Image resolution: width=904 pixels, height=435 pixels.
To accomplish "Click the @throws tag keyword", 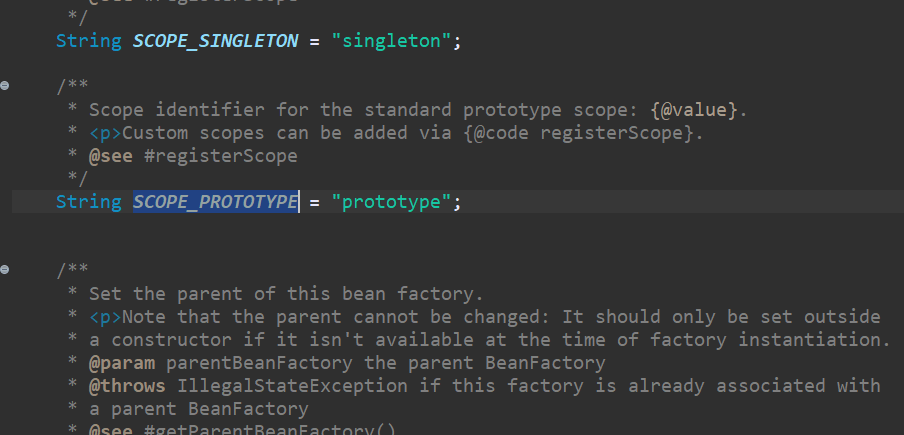I will tap(127, 385).
